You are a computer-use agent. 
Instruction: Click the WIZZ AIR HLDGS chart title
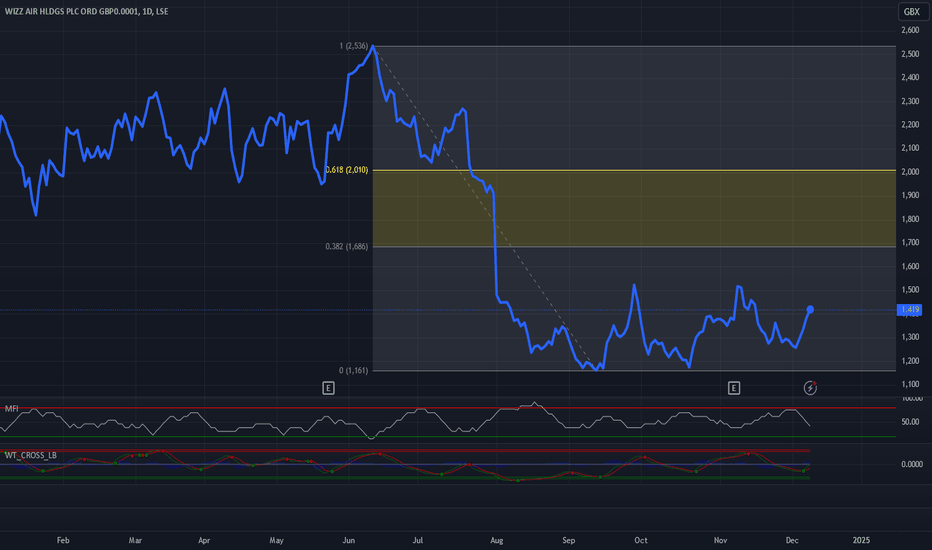pos(86,11)
